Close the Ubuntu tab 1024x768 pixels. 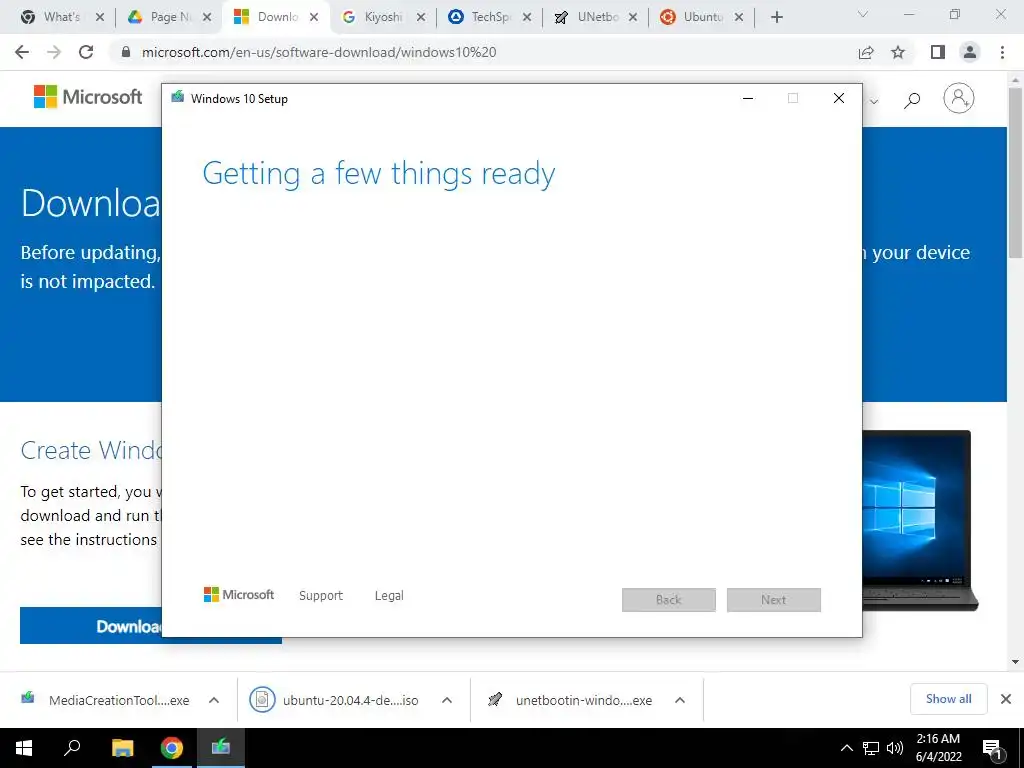tap(739, 18)
